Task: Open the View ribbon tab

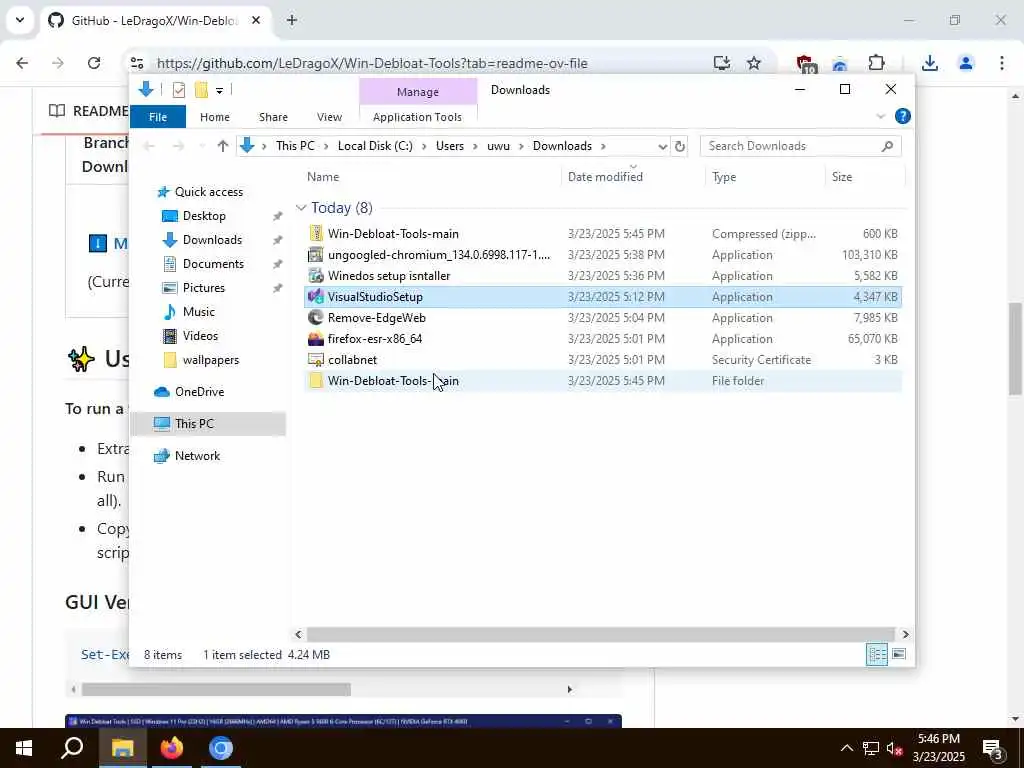Action: click(x=329, y=117)
